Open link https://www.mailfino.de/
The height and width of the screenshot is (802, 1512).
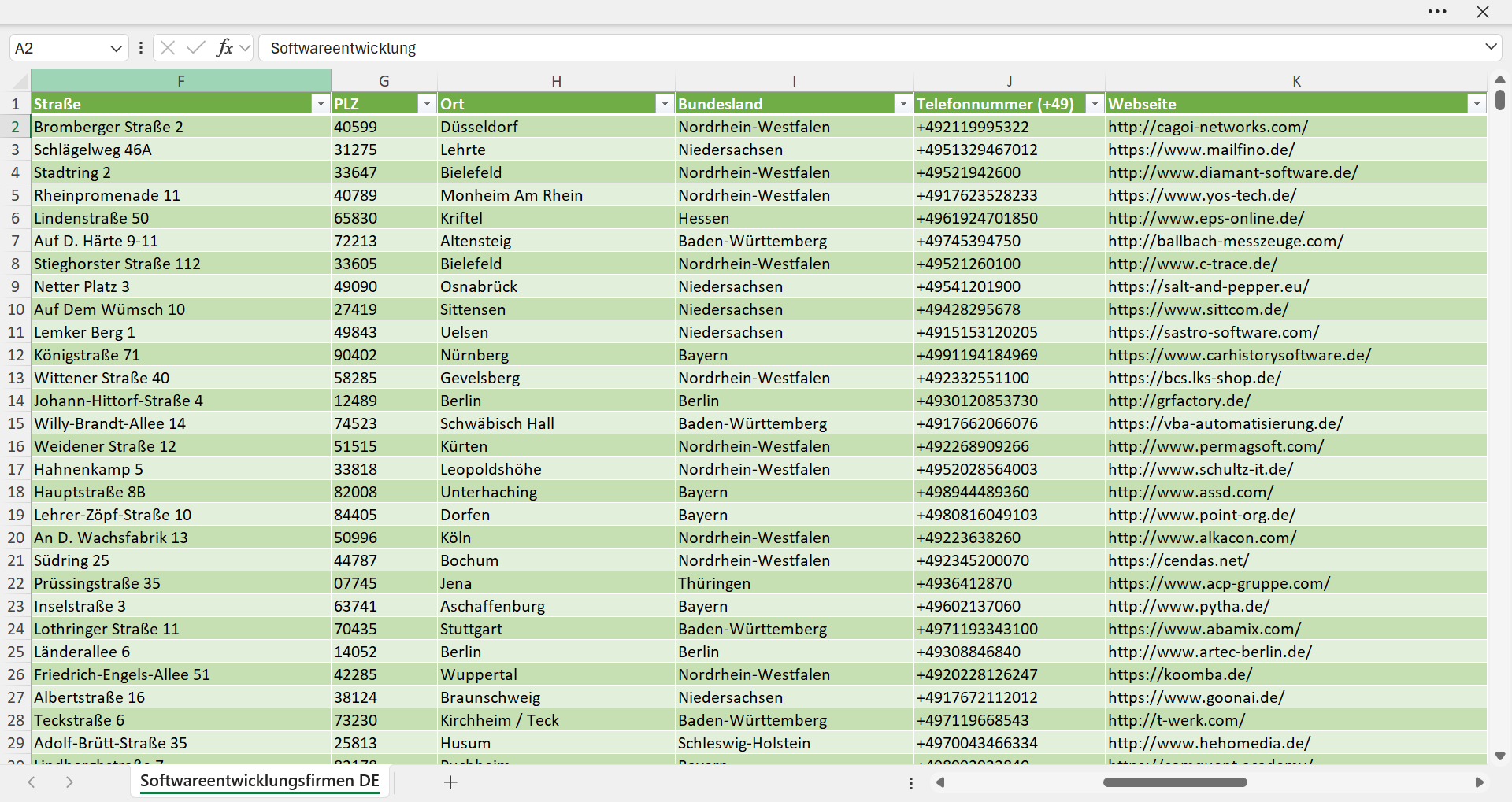[1202, 150]
